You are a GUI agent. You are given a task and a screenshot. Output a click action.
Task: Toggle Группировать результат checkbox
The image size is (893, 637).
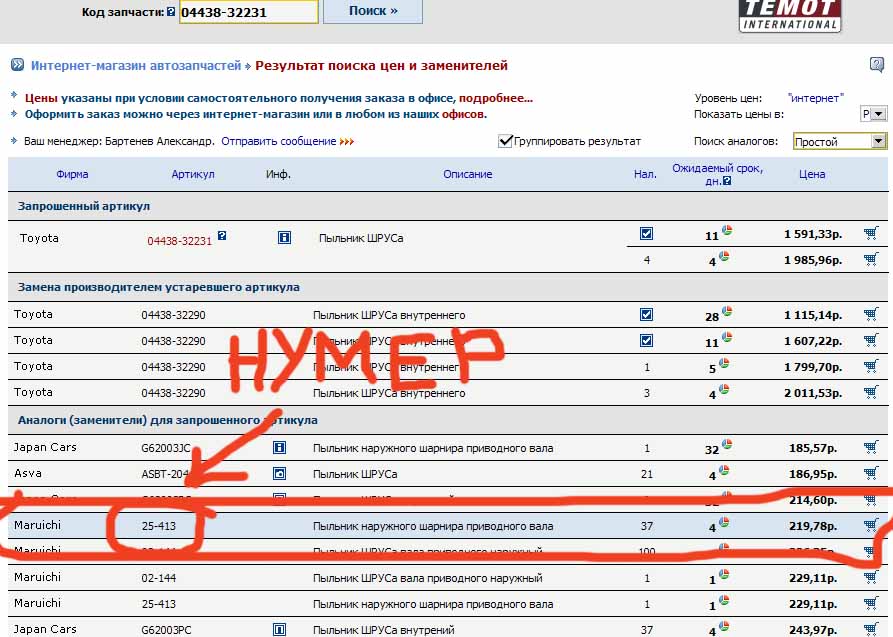505,141
